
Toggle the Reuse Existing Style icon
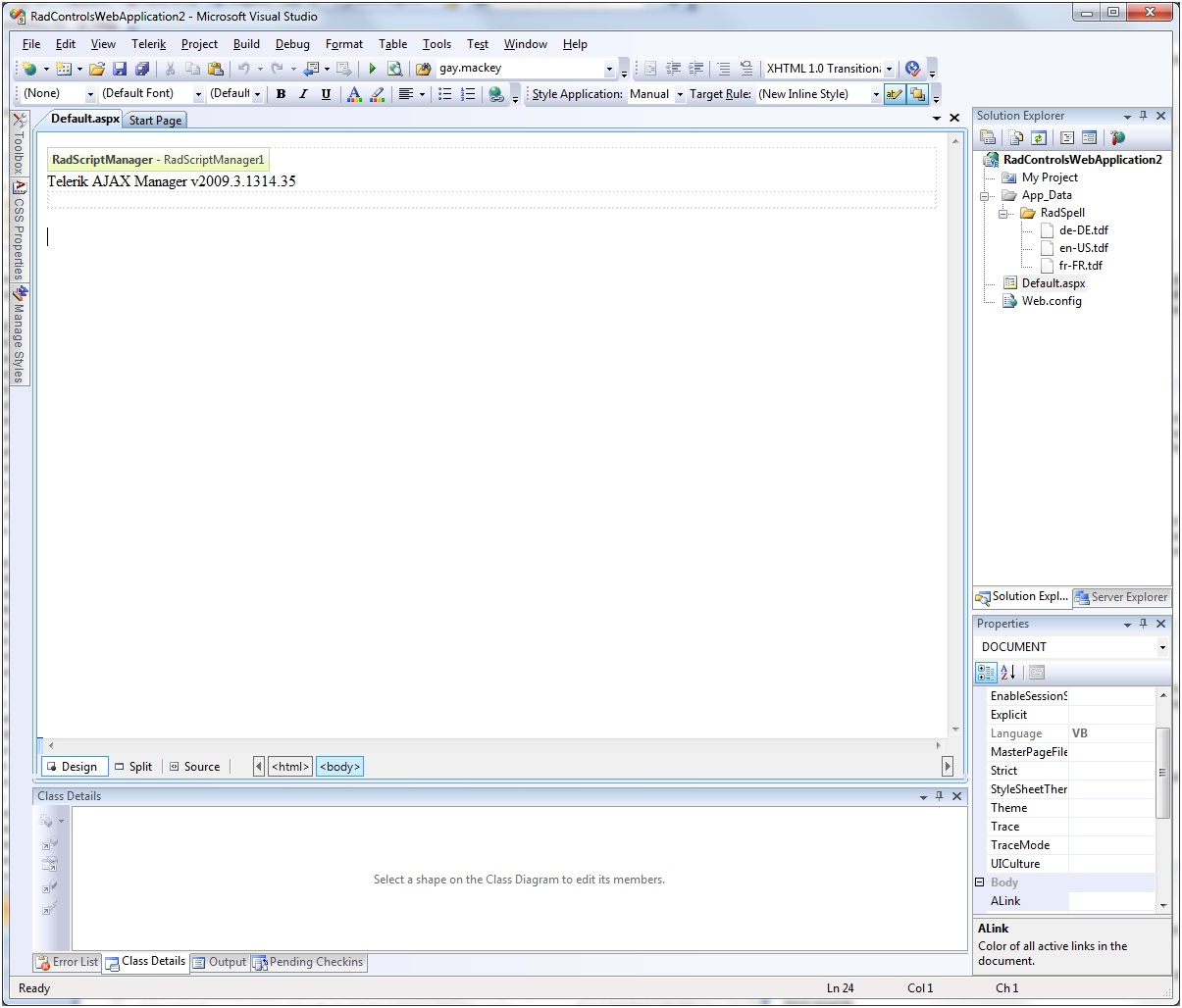point(917,94)
